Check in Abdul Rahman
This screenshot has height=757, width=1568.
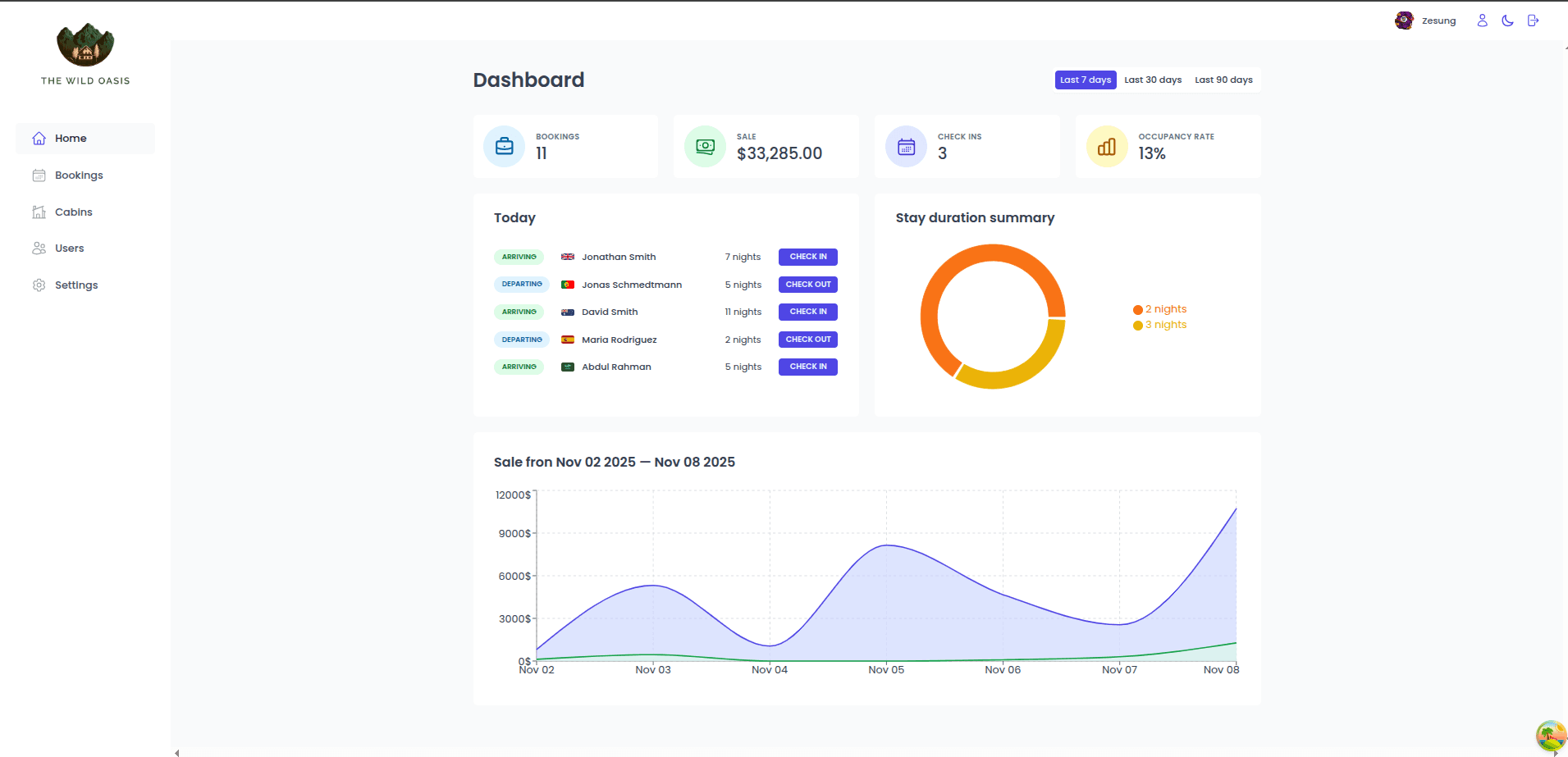pyautogui.click(x=808, y=367)
